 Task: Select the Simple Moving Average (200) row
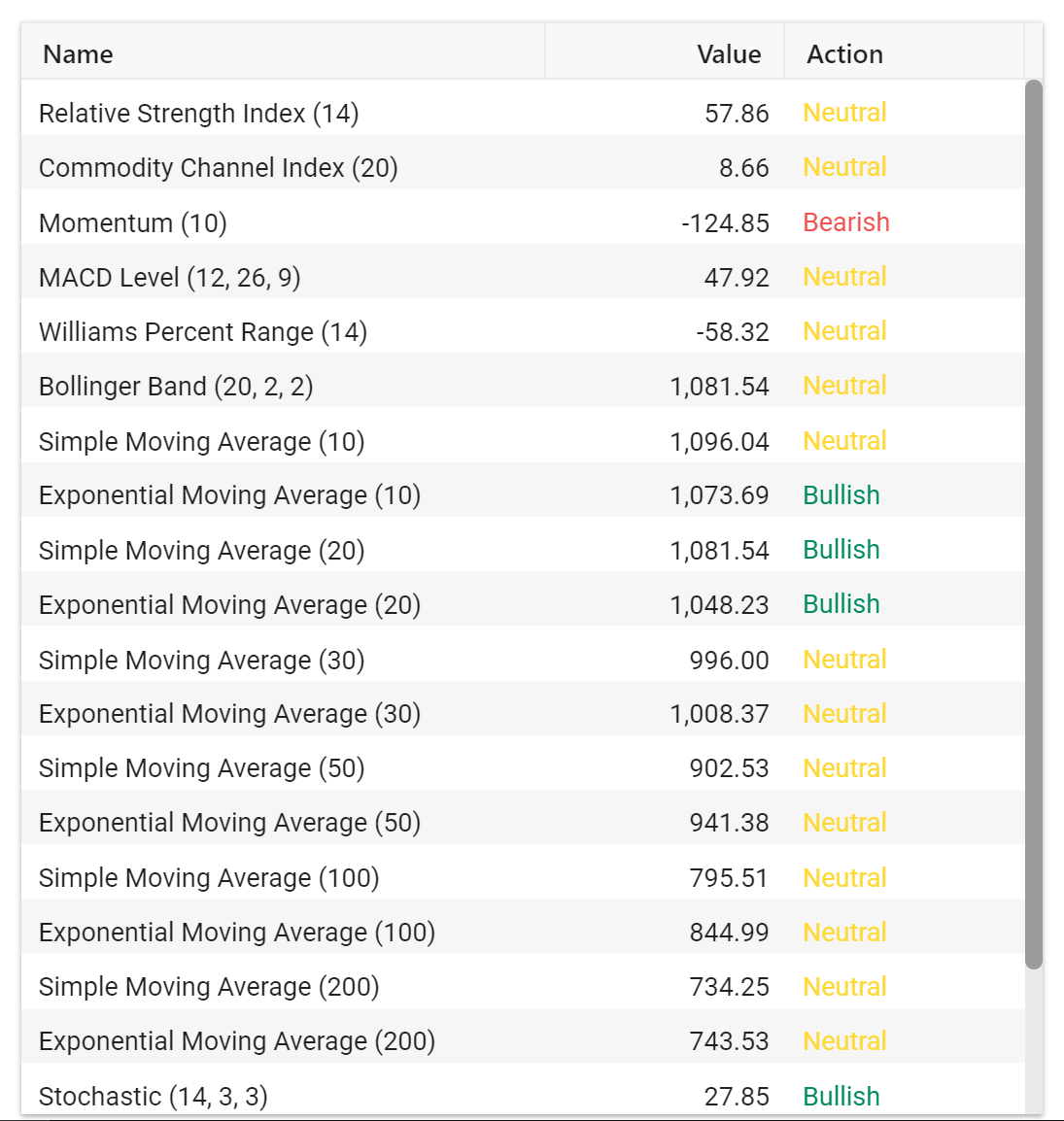pyautogui.click(x=523, y=987)
